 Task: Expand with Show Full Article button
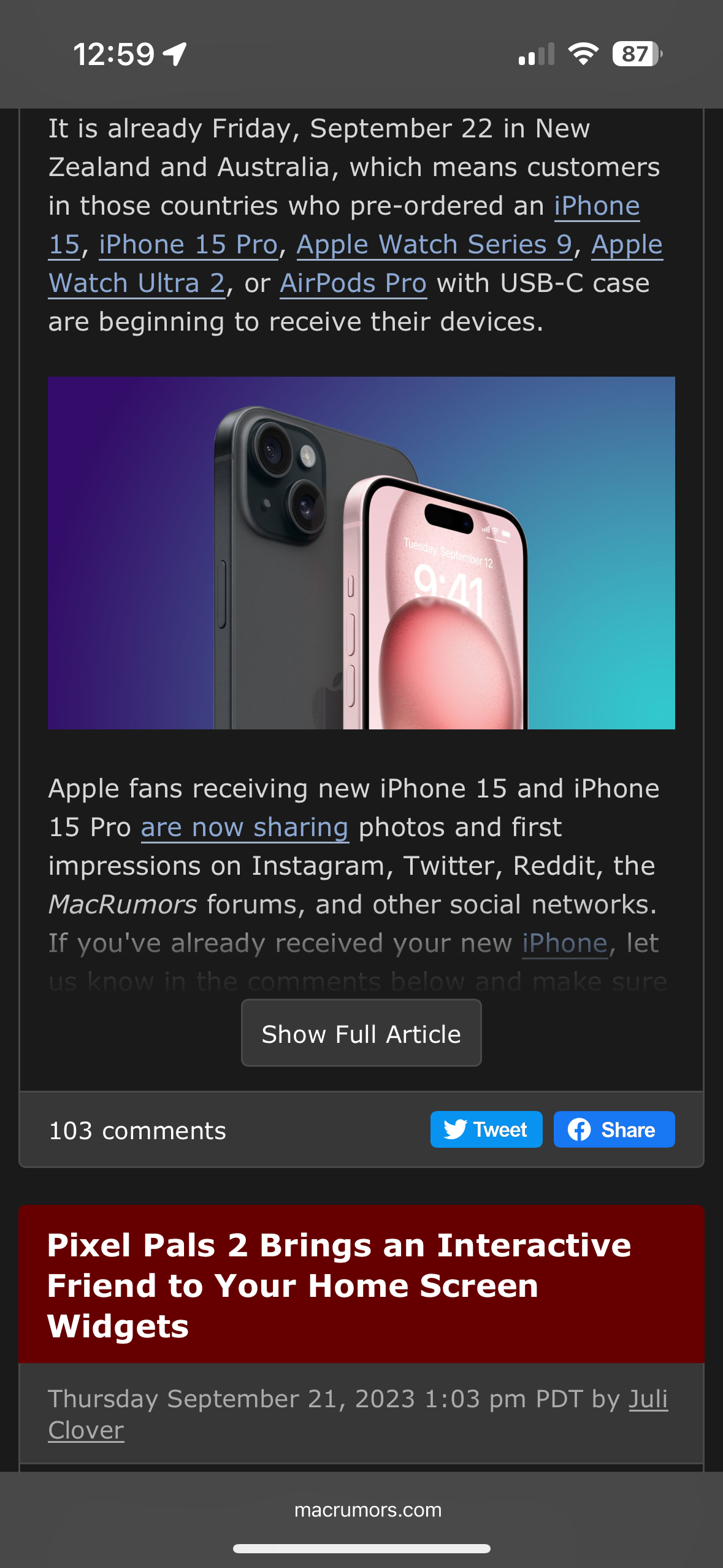click(x=361, y=1034)
